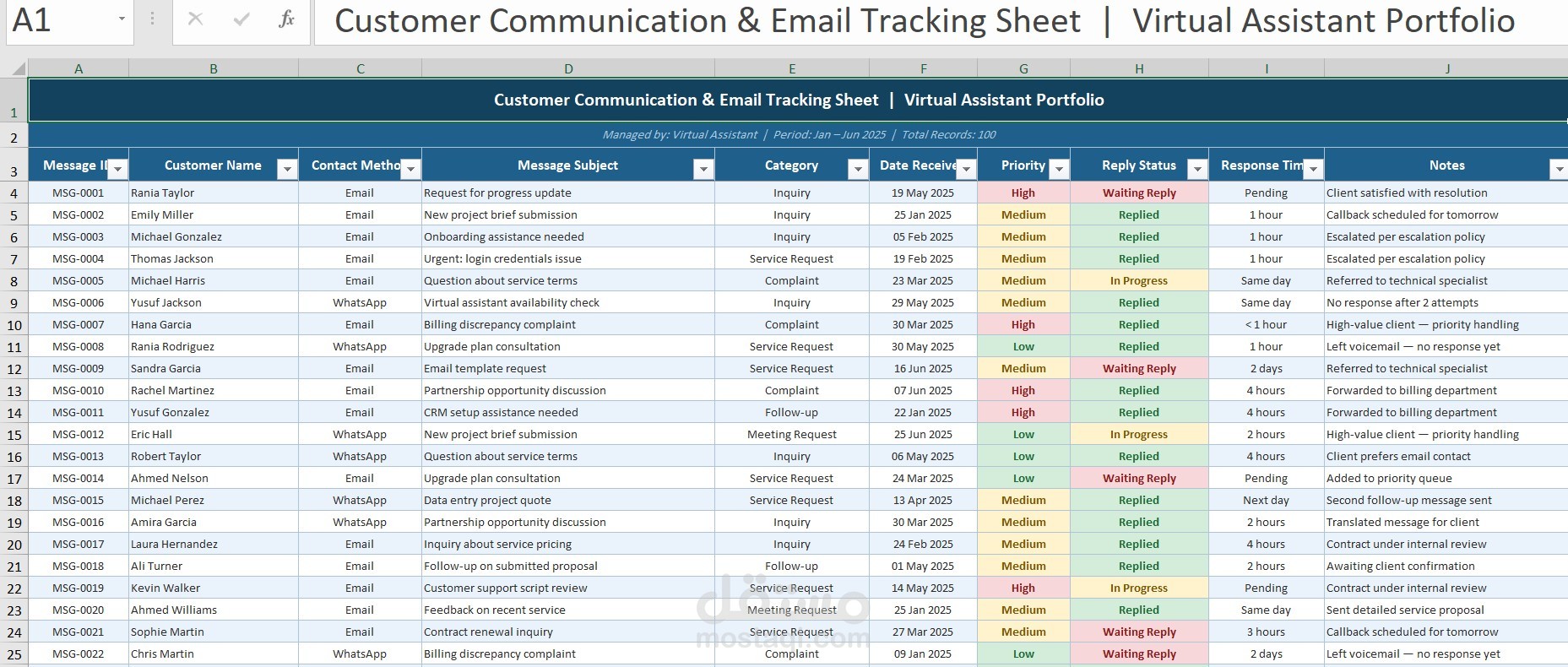
Task: Click the Enter checkmark formula bar icon
Action: coord(241,19)
